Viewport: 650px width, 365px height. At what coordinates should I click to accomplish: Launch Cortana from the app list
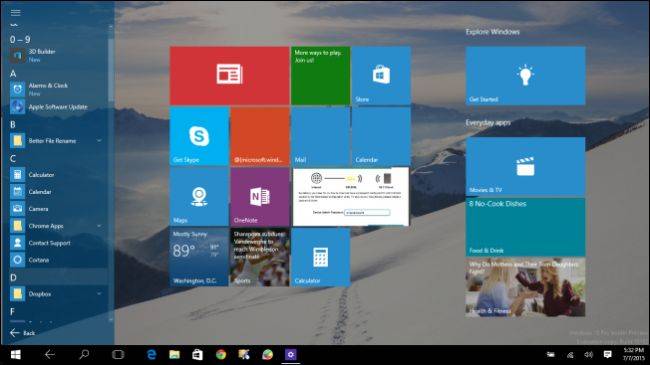[58, 260]
